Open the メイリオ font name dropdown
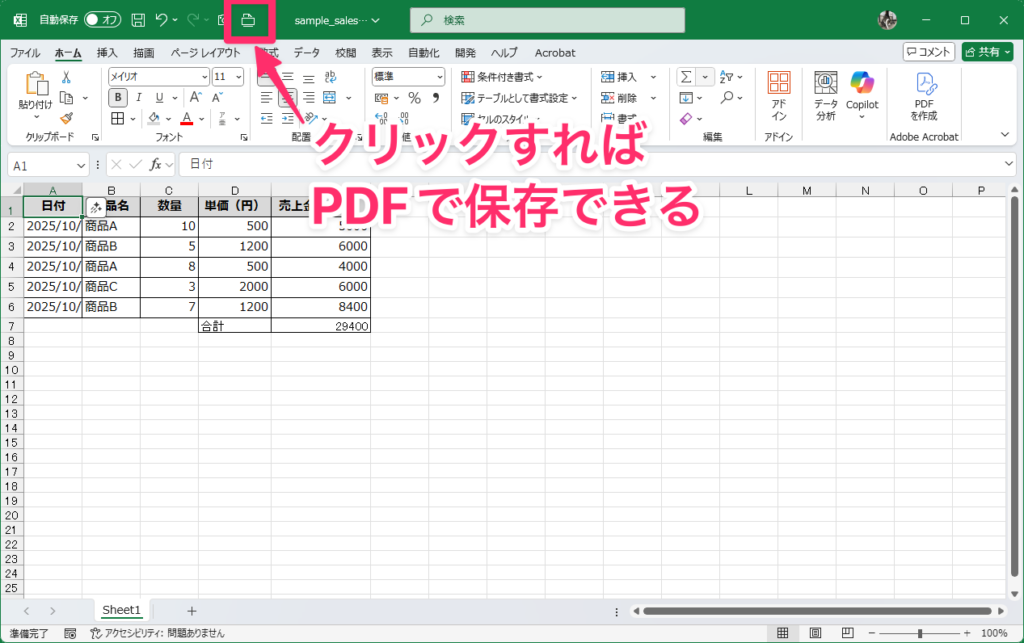 coord(203,76)
